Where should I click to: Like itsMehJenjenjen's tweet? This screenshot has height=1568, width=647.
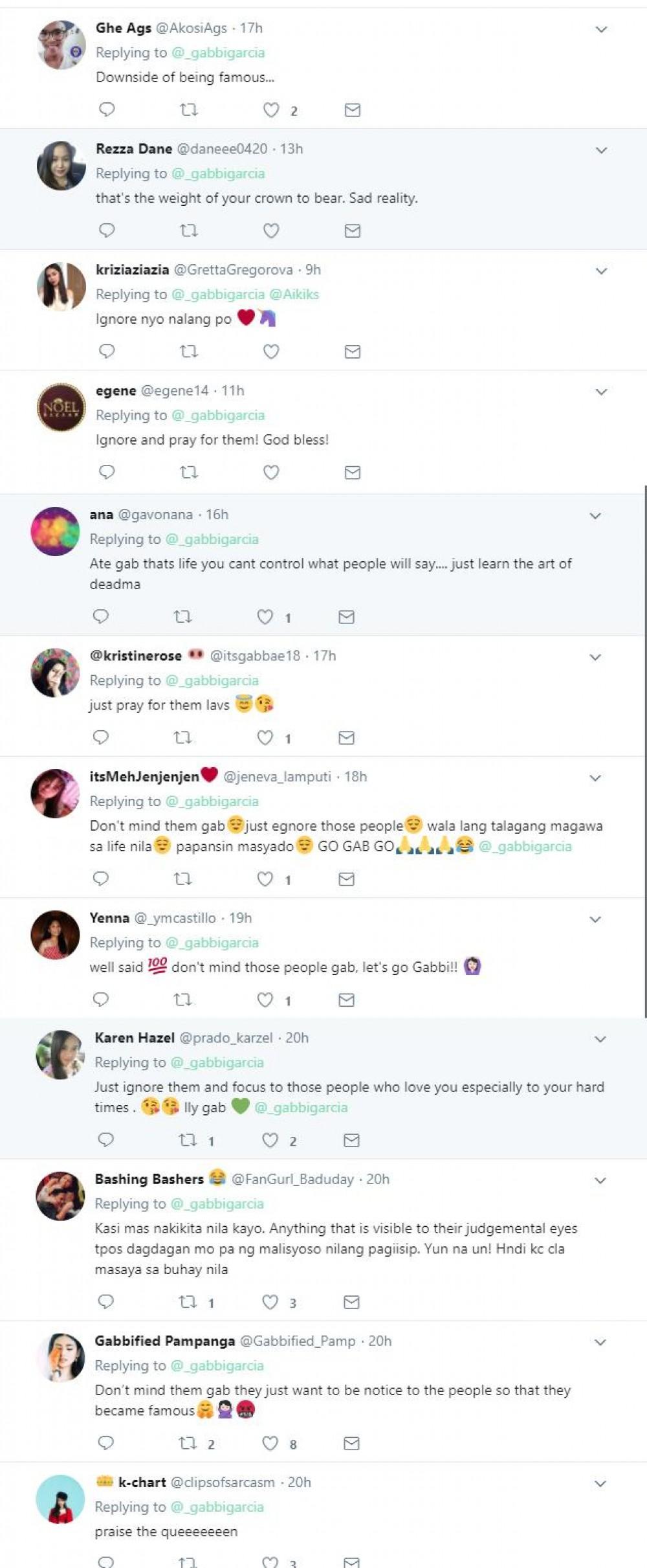click(265, 878)
